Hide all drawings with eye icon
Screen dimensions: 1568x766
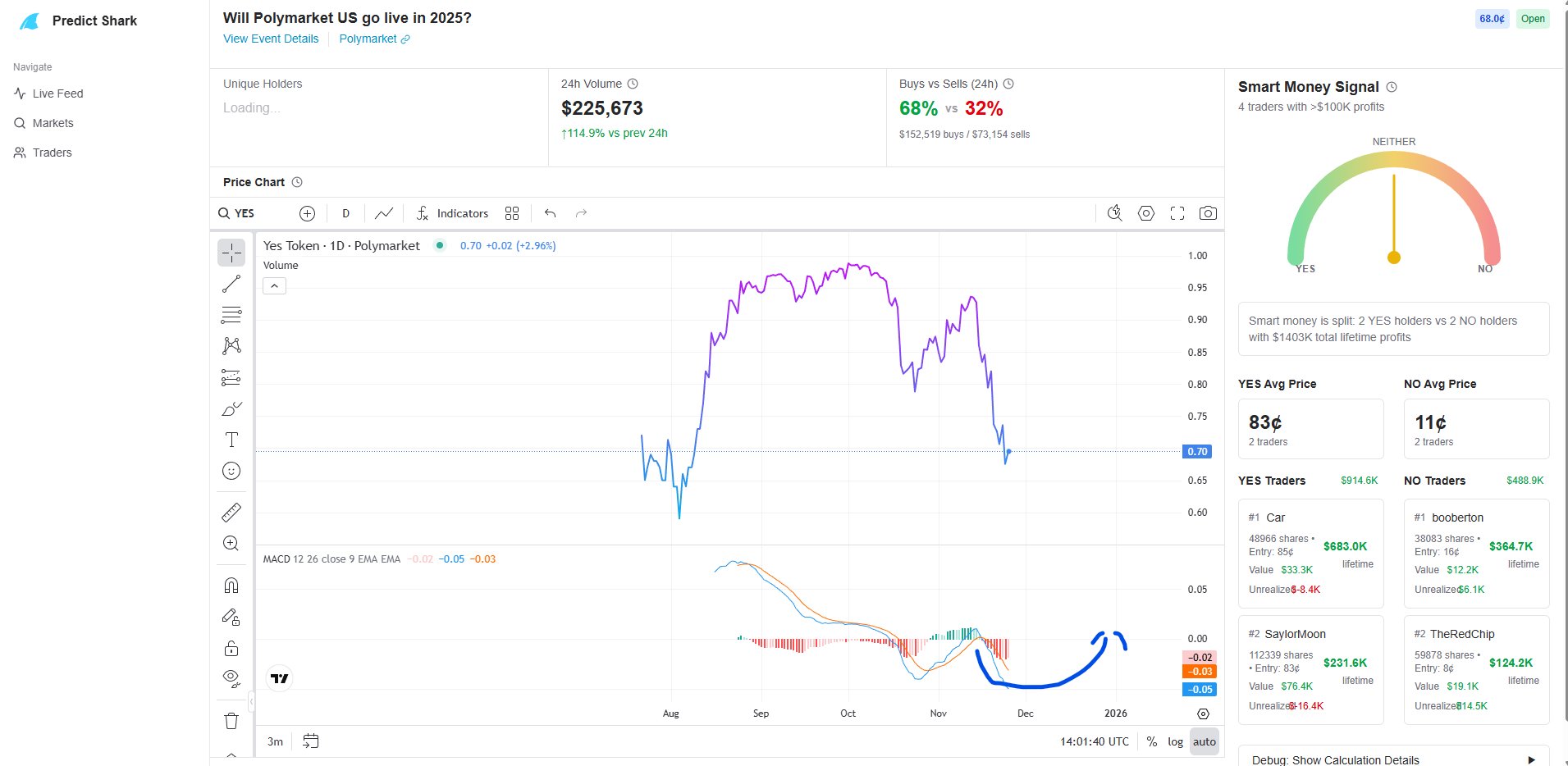click(x=231, y=678)
